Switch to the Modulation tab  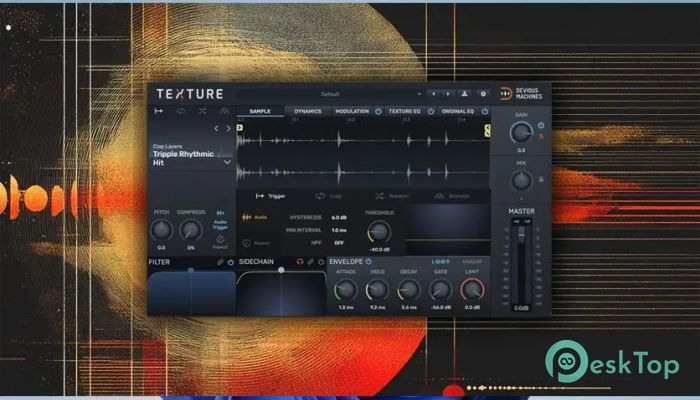click(352, 111)
